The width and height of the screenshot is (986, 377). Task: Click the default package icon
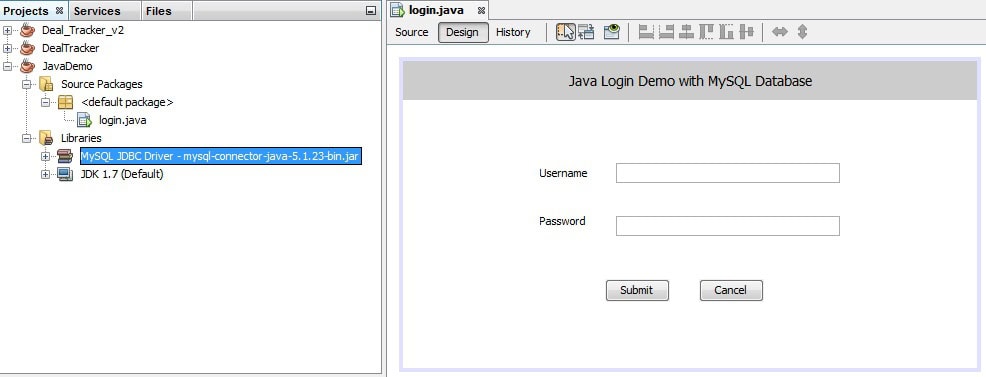(x=65, y=102)
